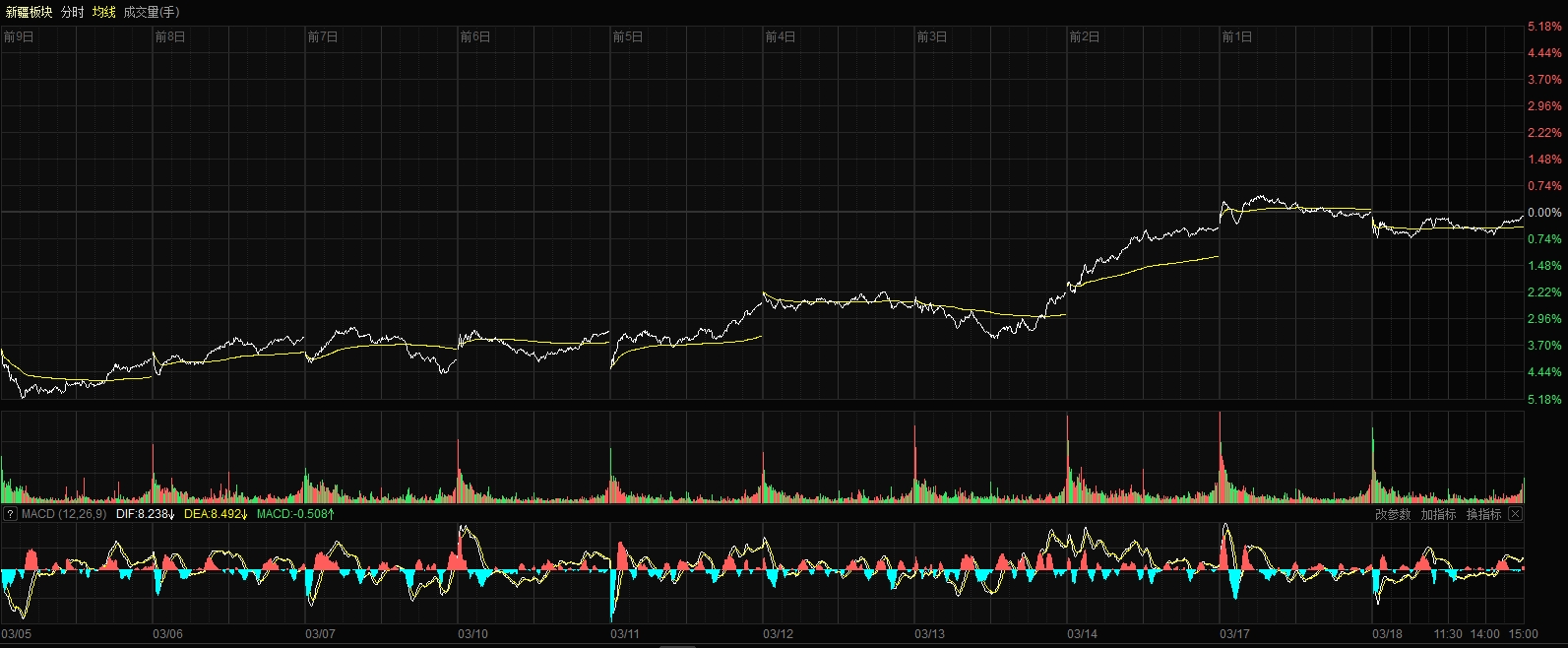Click the 15:00 time label

click(x=1523, y=633)
